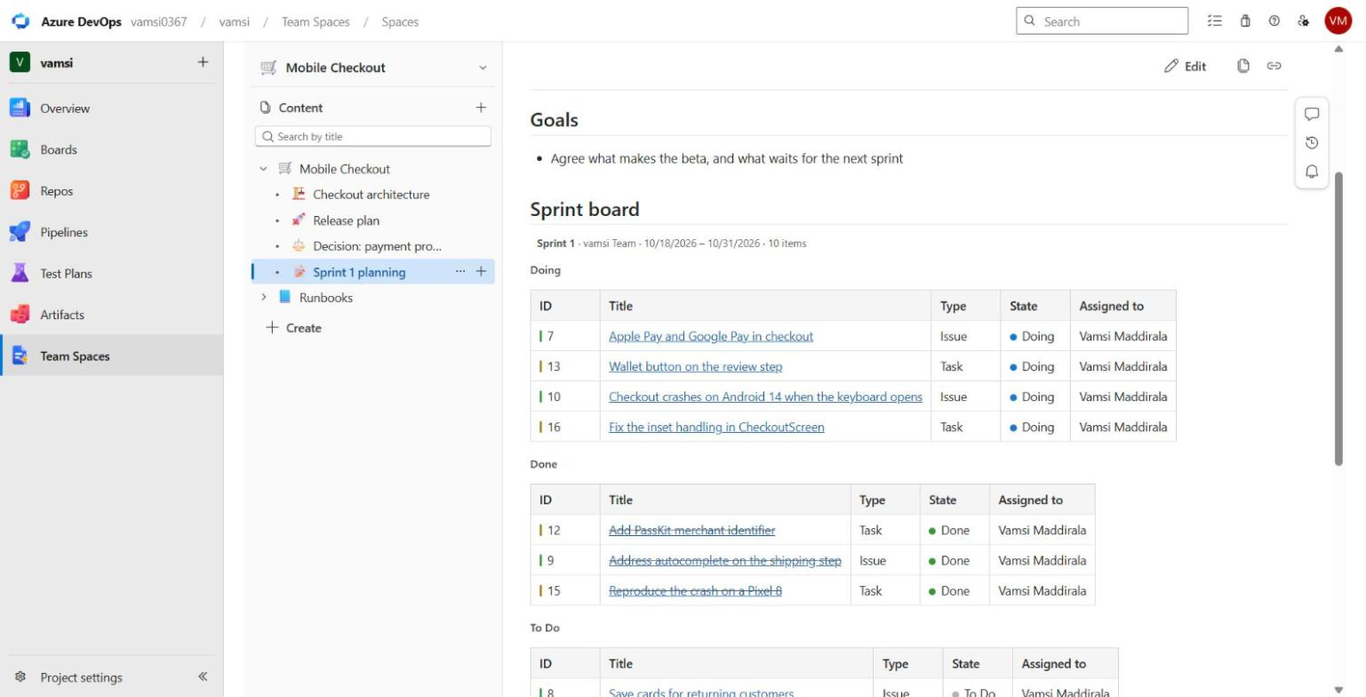Click the vamsi0367 organization breadcrumb

click(x=159, y=21)
